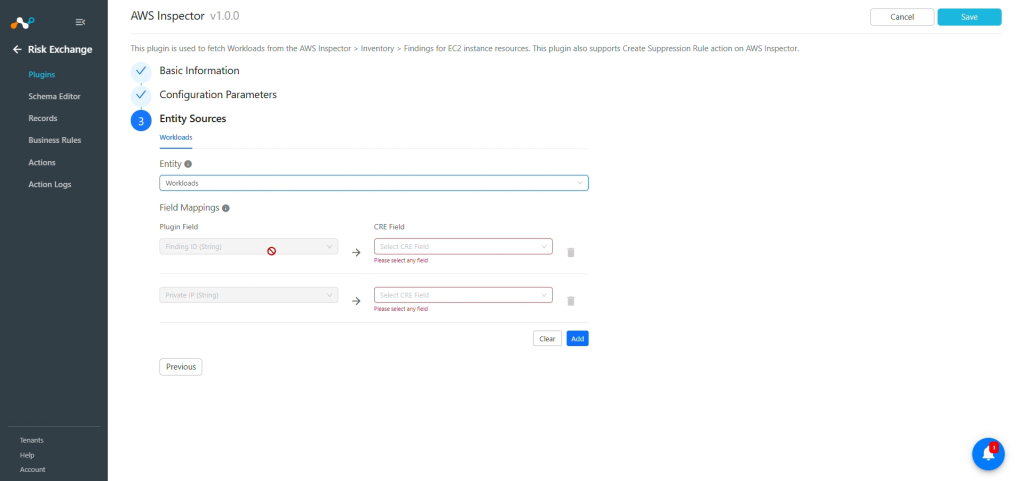This screenshot has width=1024, height=481.
Task: Open the Private IP (String) plugin field dropdown
Action: (x=249, y=295)
